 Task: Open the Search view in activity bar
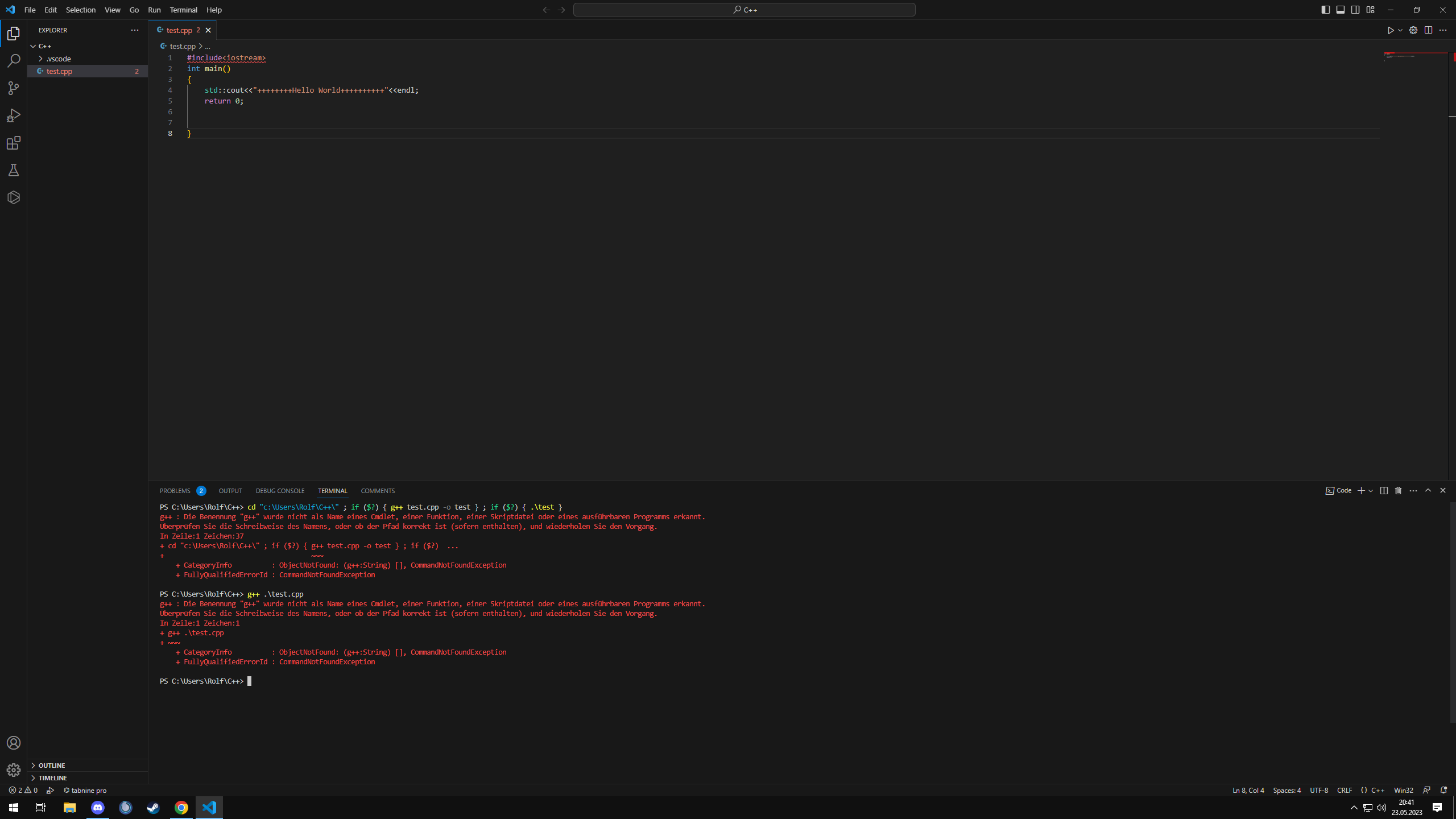pyautogui.click(x=14, y=61)
